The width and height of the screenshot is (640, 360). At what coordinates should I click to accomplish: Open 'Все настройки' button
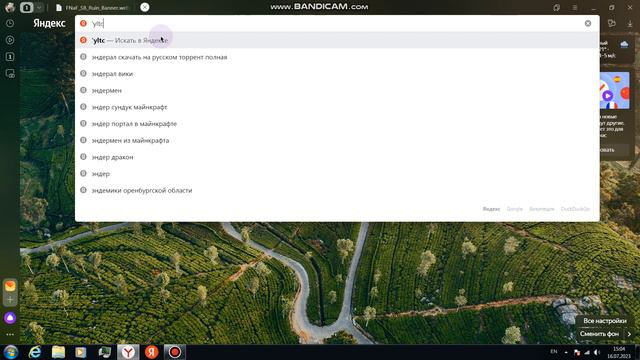(x=604, y=321)
